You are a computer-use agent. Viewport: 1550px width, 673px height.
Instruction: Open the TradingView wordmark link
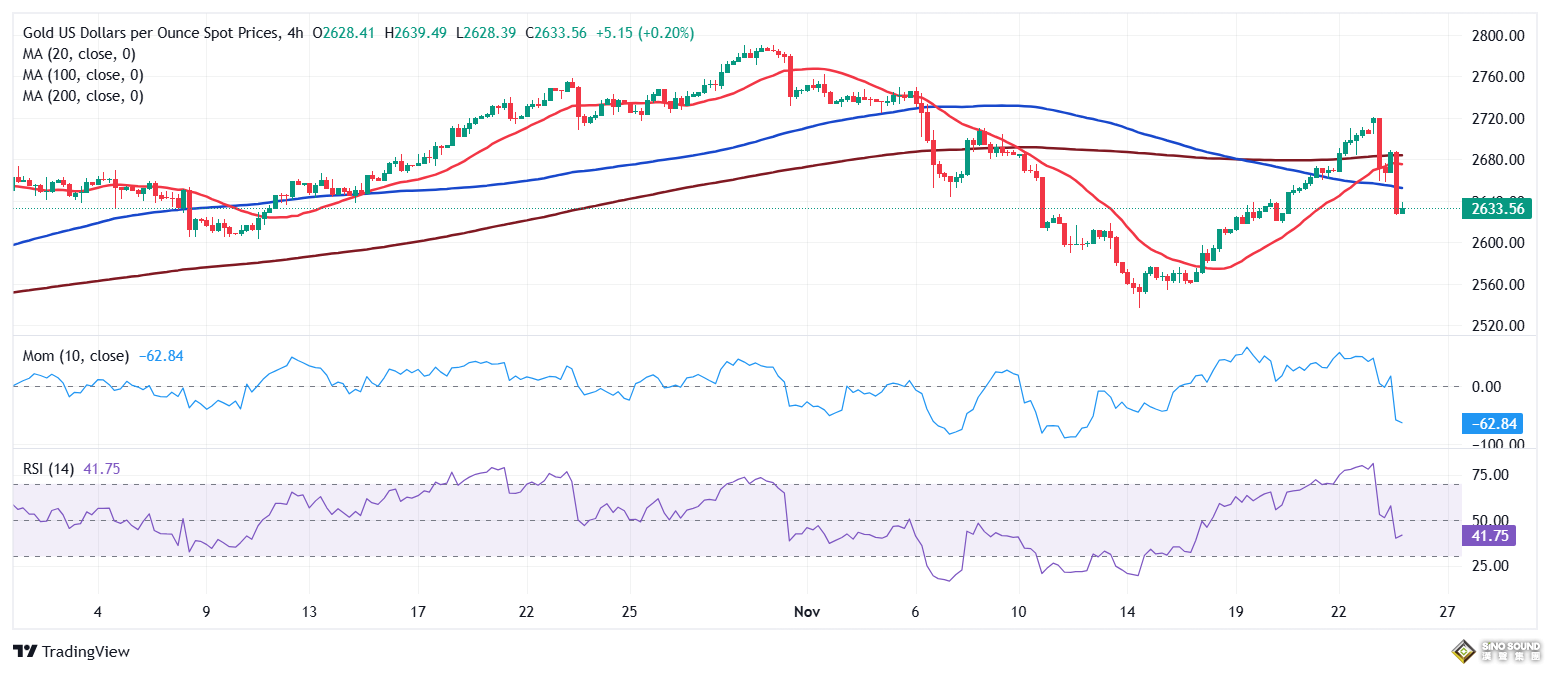tap(85, 652)
